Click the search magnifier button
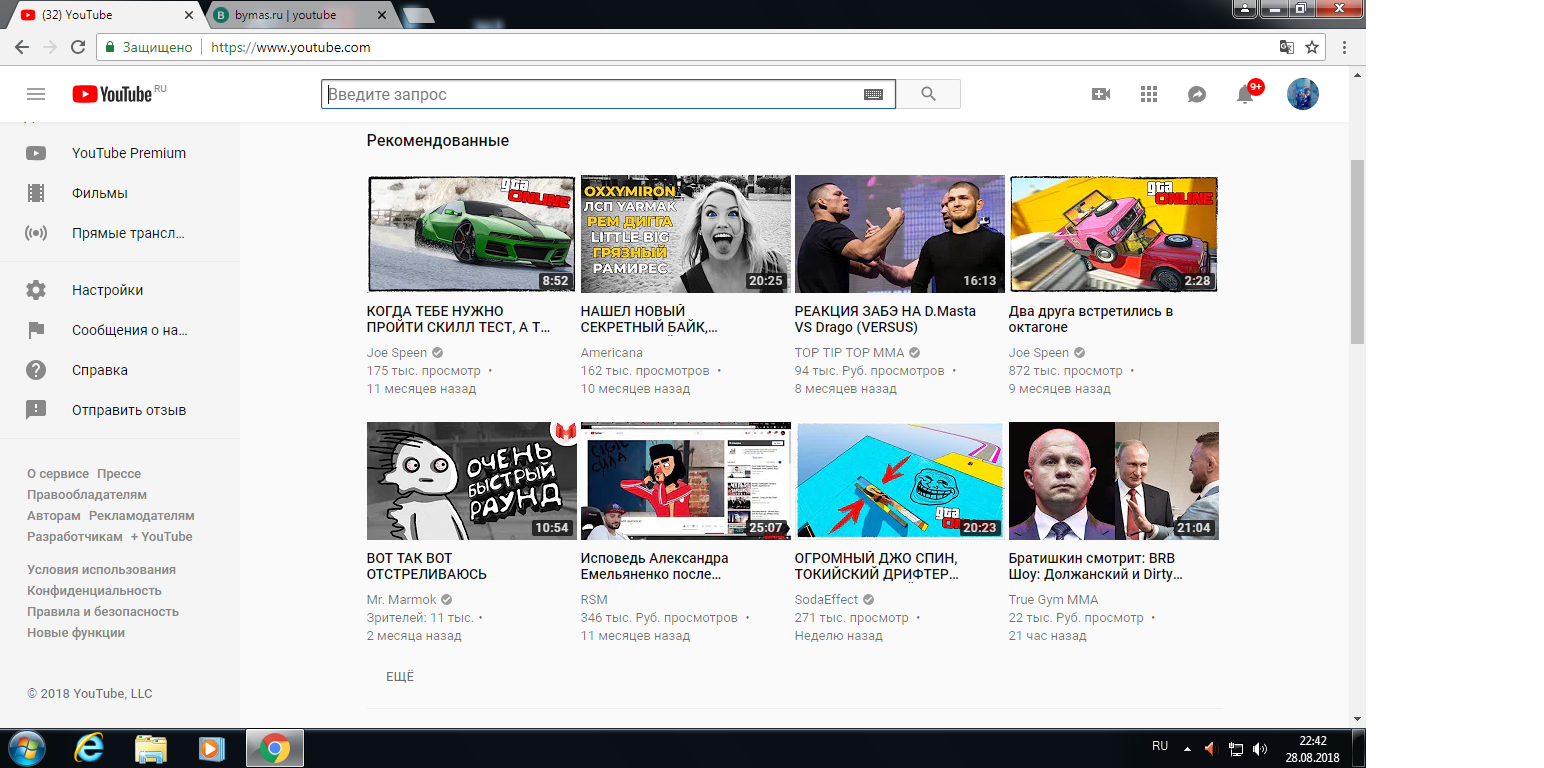The image size is (1544, 768). (928, 94)
